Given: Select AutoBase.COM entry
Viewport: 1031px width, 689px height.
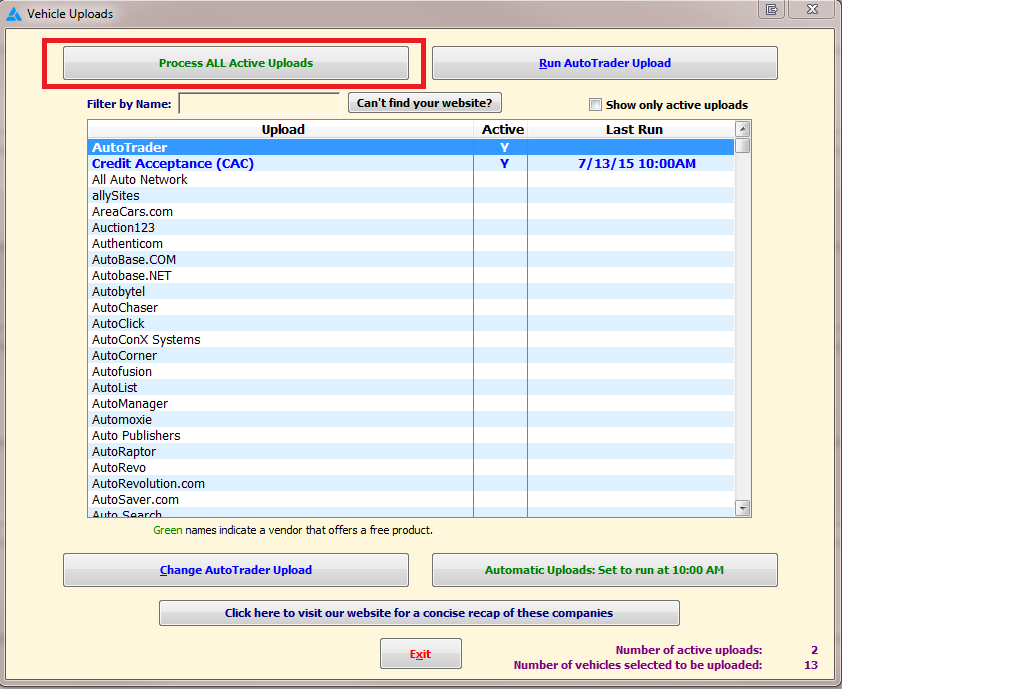Looking at the screenshot, I should [x=411, y=260].
